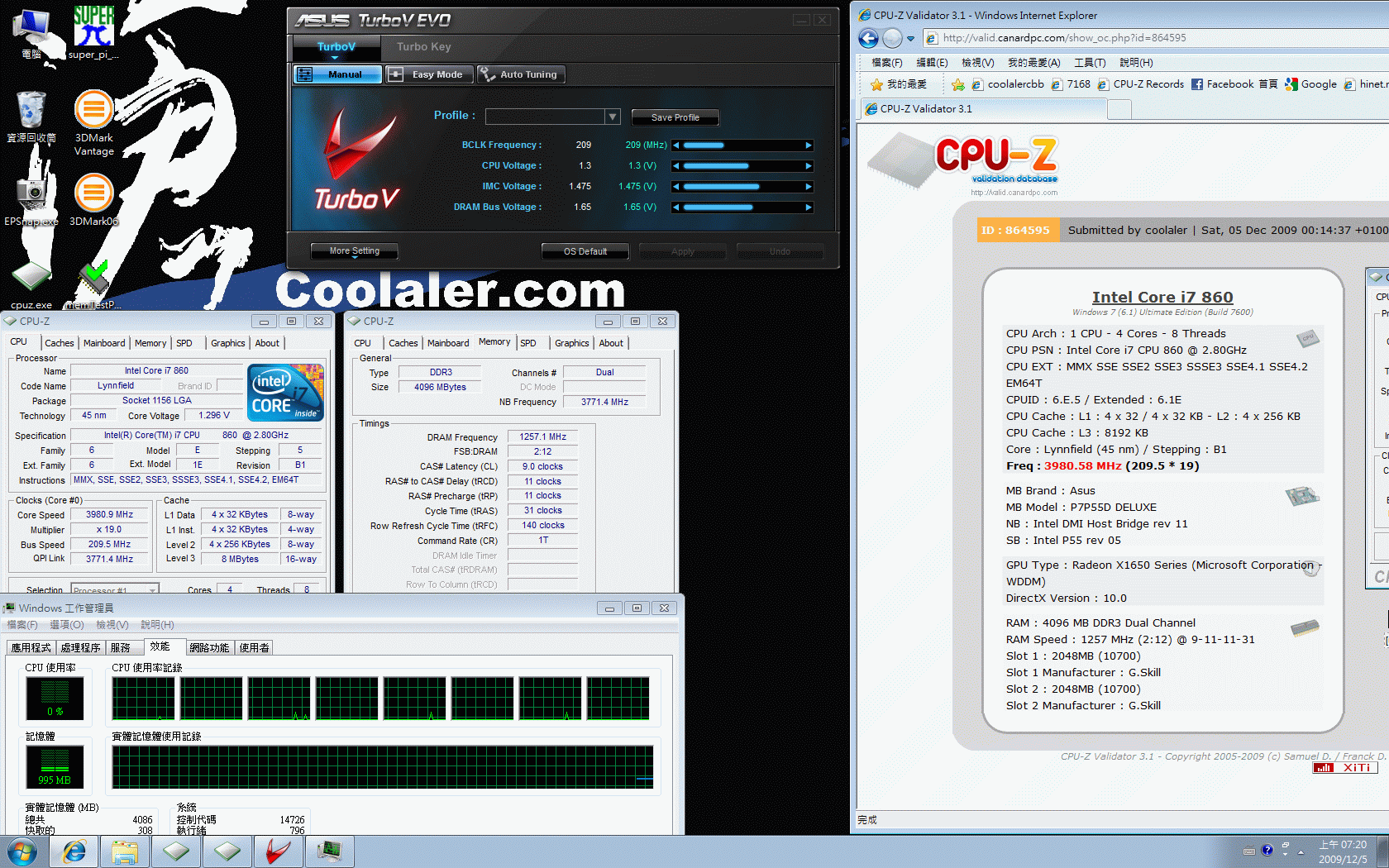Screen dimensions: 1389x868
Task: Click the IE back navigation arrow
Action: click(868, 38)
